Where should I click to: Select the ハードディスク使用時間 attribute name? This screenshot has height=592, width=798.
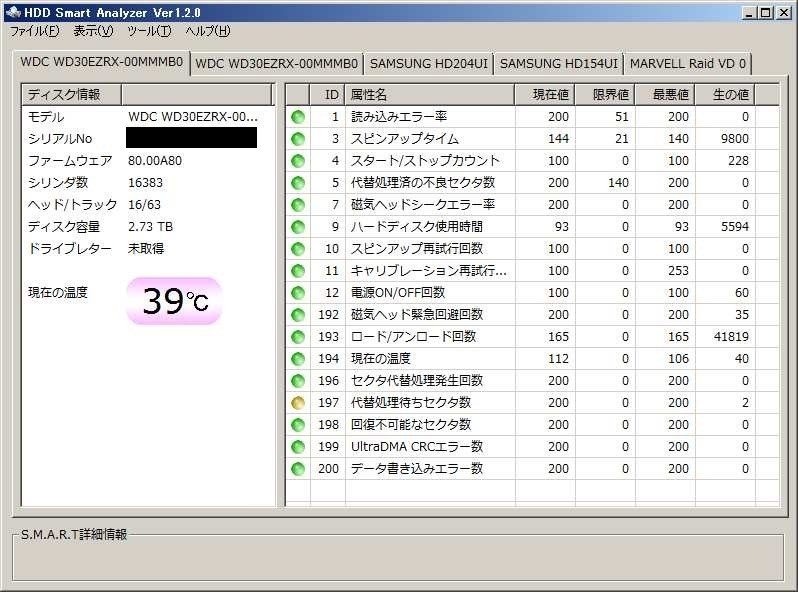[417, 227]
